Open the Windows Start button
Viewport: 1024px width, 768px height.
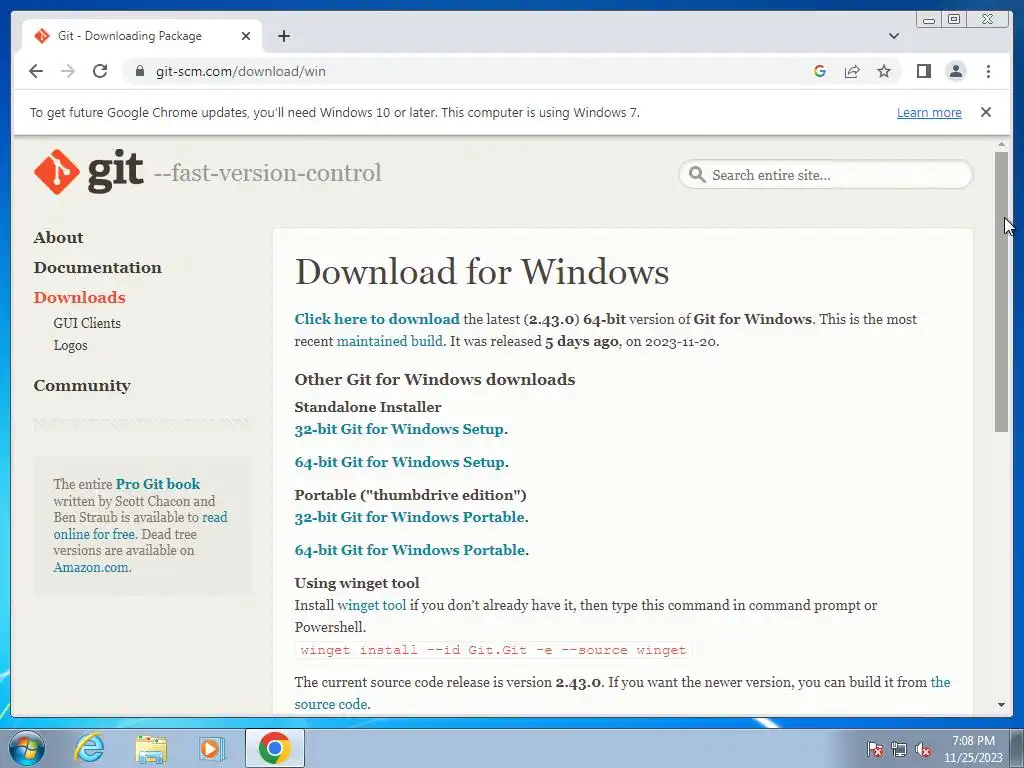(26, 748)
